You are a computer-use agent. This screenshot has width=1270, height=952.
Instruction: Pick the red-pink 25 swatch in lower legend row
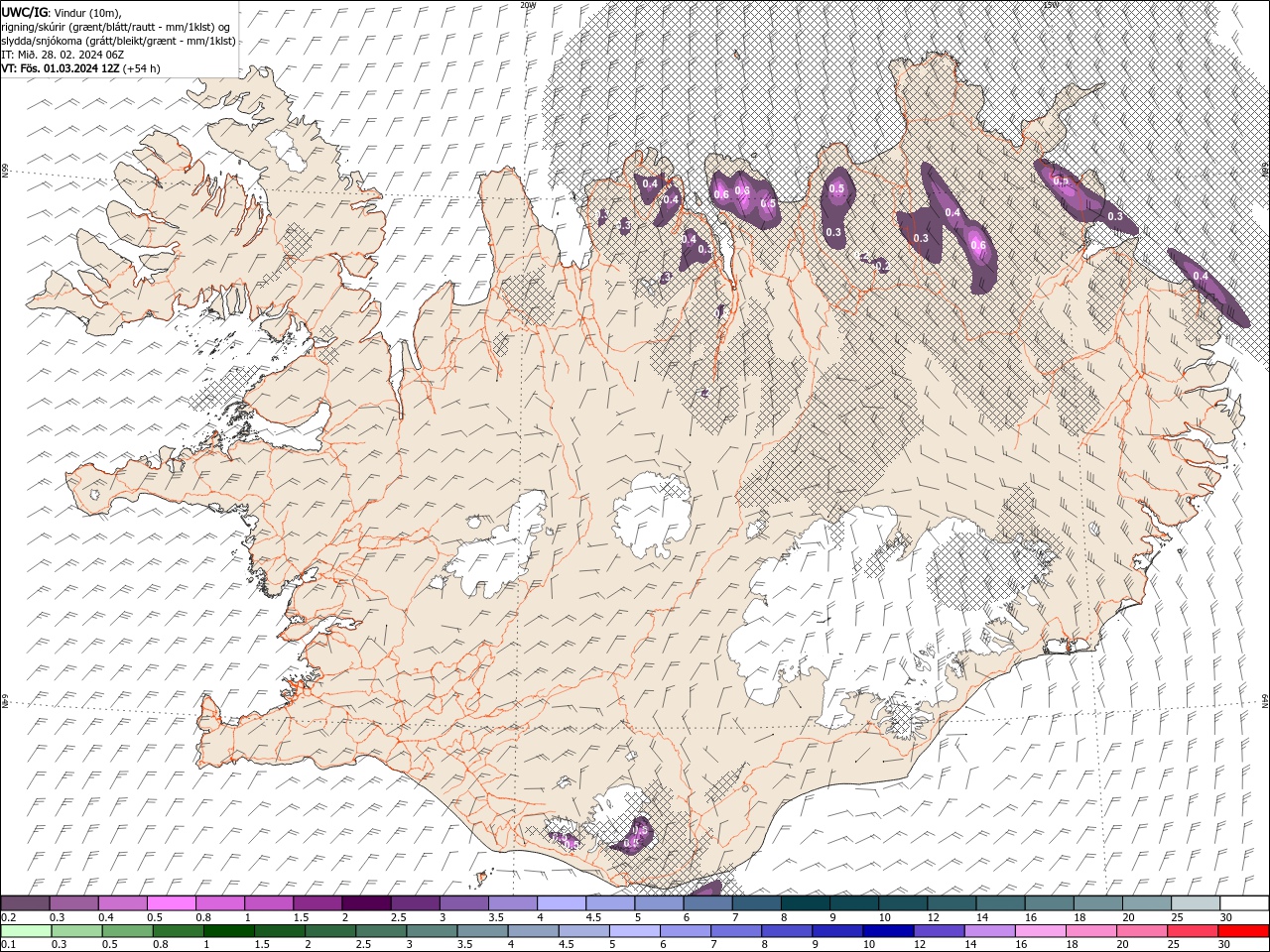(x=1193, y=931)
